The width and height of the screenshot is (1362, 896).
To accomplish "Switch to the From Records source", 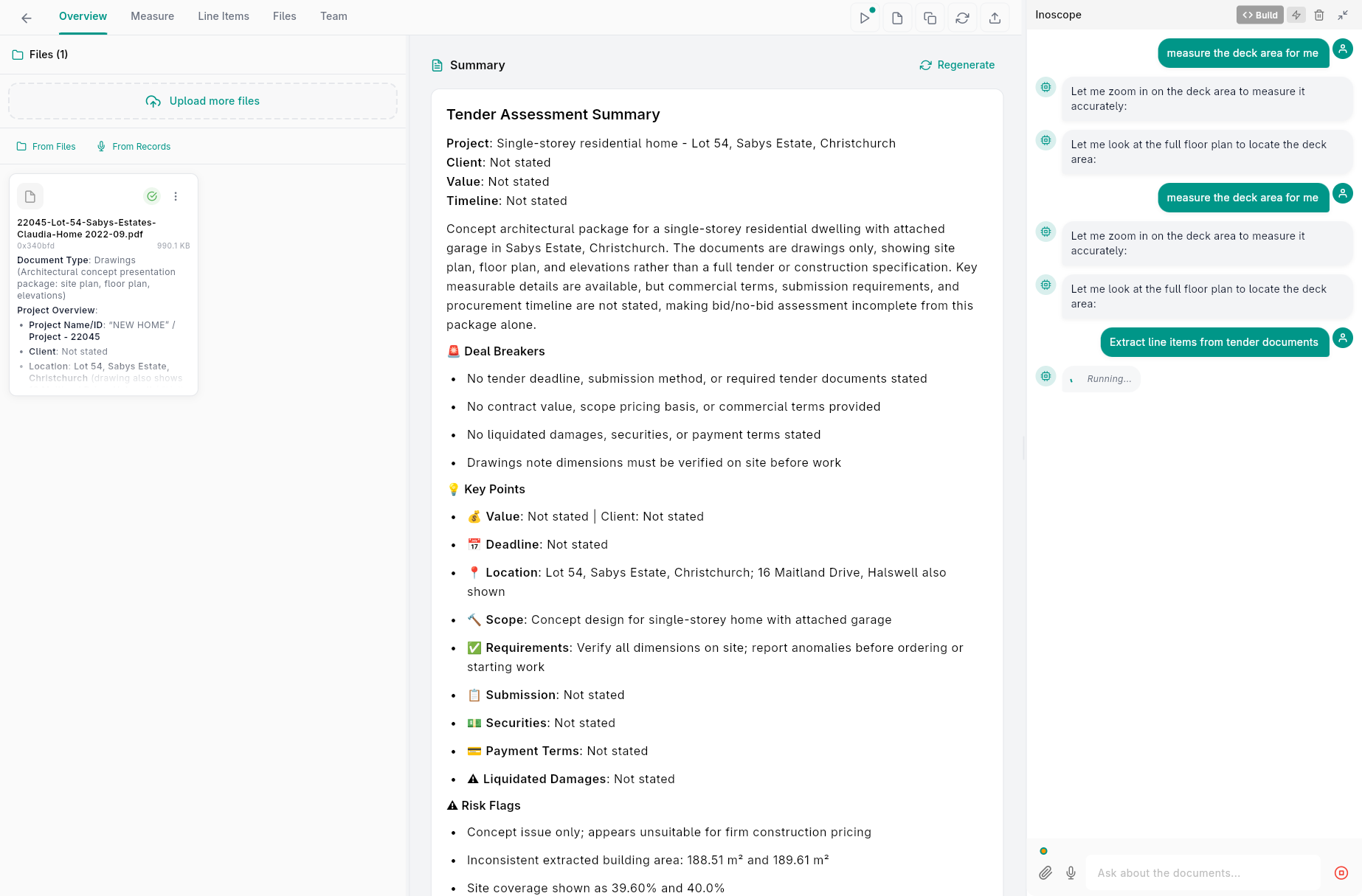I will (134, 146).
